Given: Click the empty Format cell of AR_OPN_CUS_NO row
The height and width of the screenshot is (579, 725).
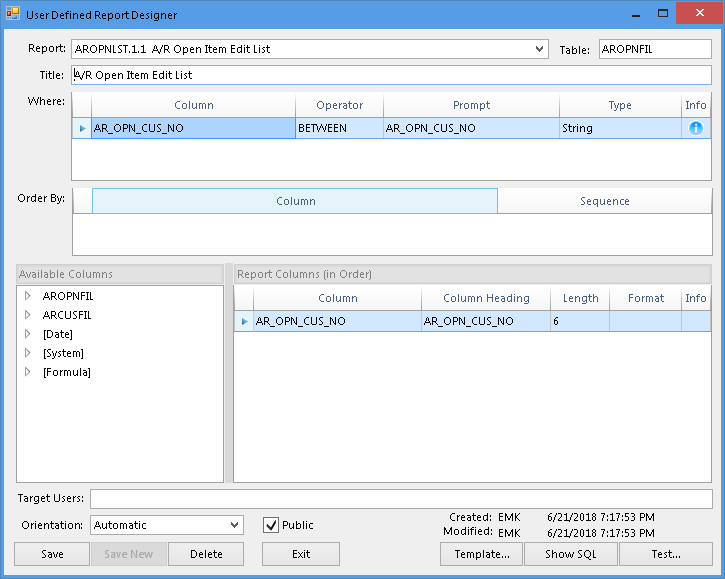Looking at the screenshot, I should [645, 321].
